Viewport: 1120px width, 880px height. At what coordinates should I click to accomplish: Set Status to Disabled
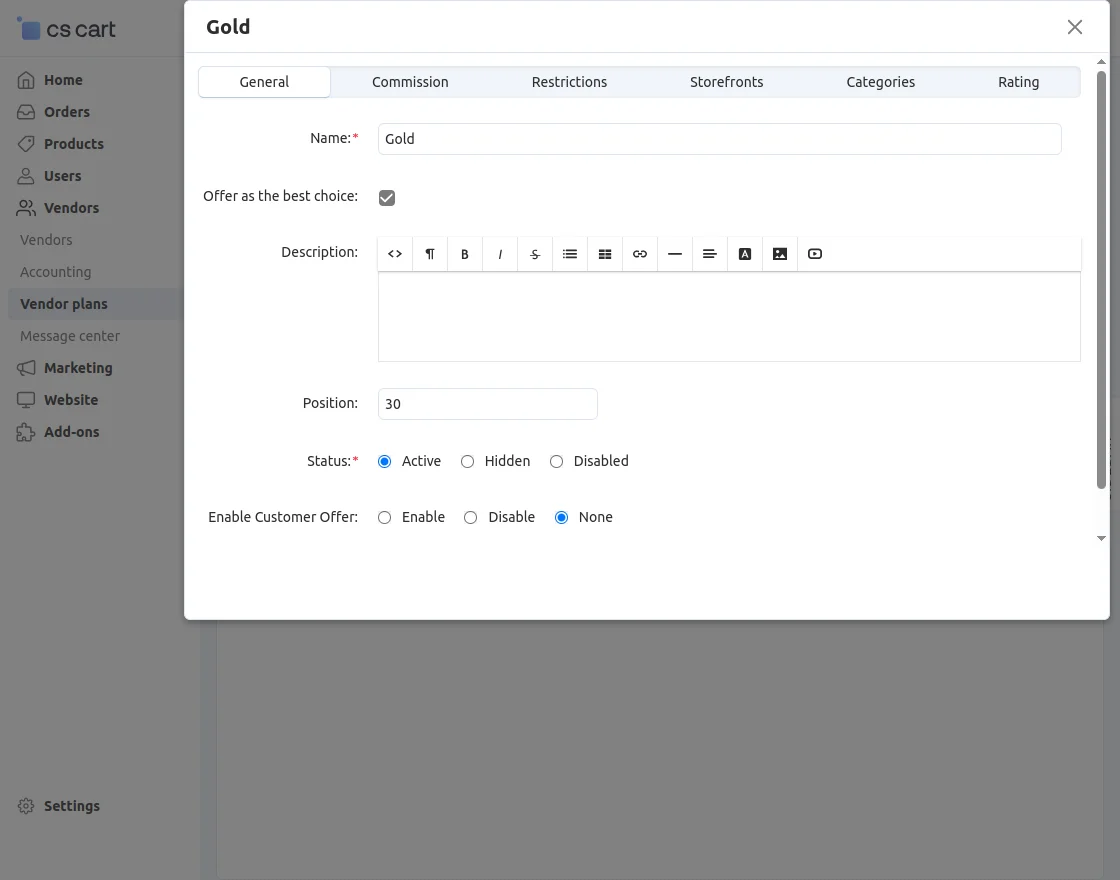click(x=556, y=462)
